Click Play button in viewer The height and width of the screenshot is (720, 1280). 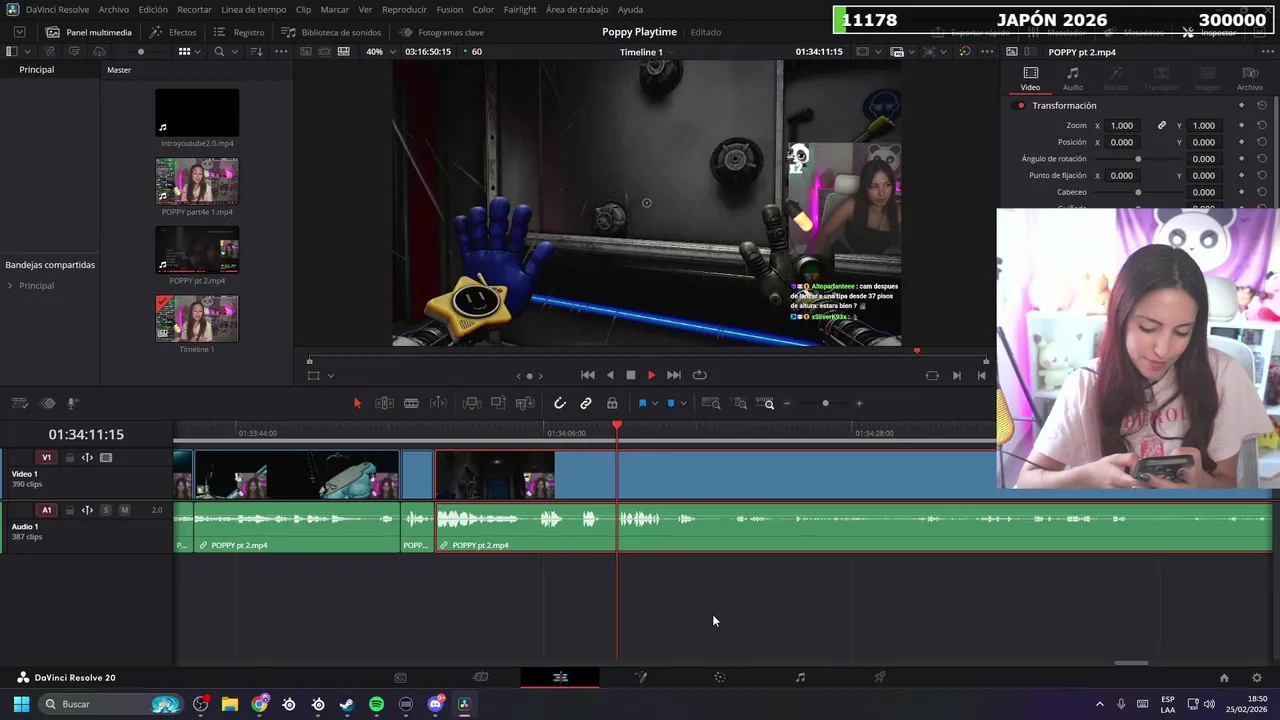651,375
